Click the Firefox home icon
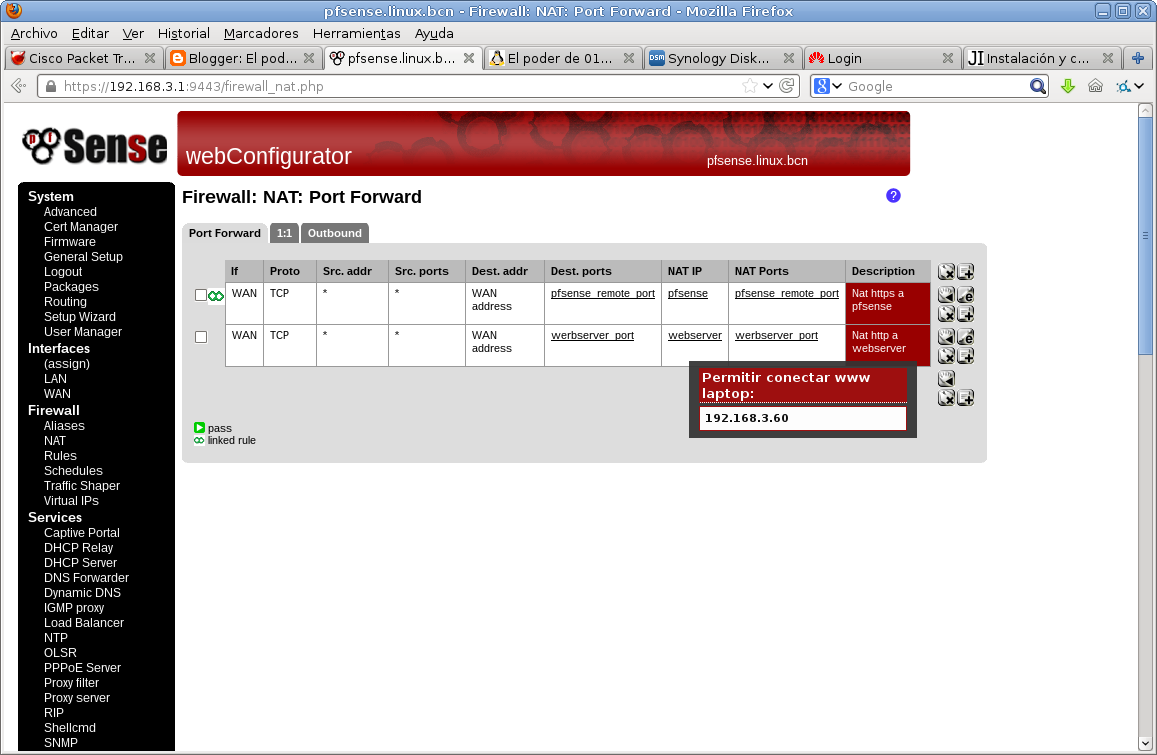 [1096, 86]
